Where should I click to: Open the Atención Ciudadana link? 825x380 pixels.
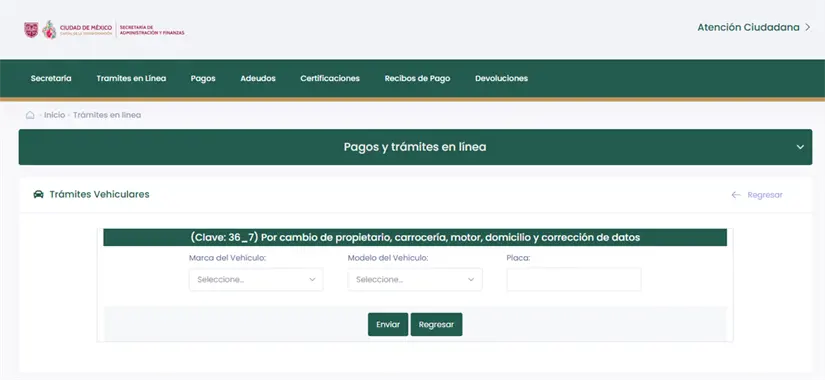click(x=748, y=28)
